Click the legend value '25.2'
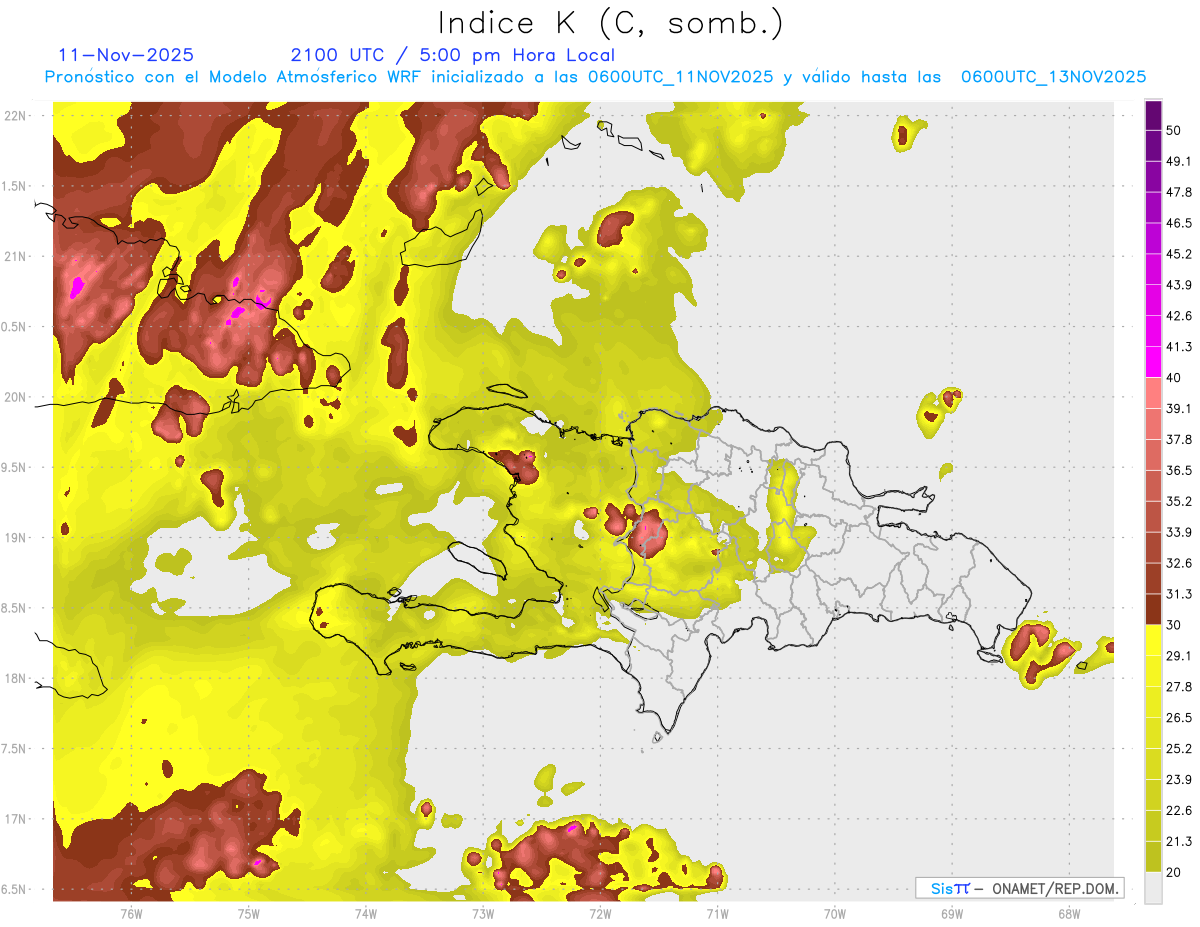1200x927 pixels. point(1179,748)
